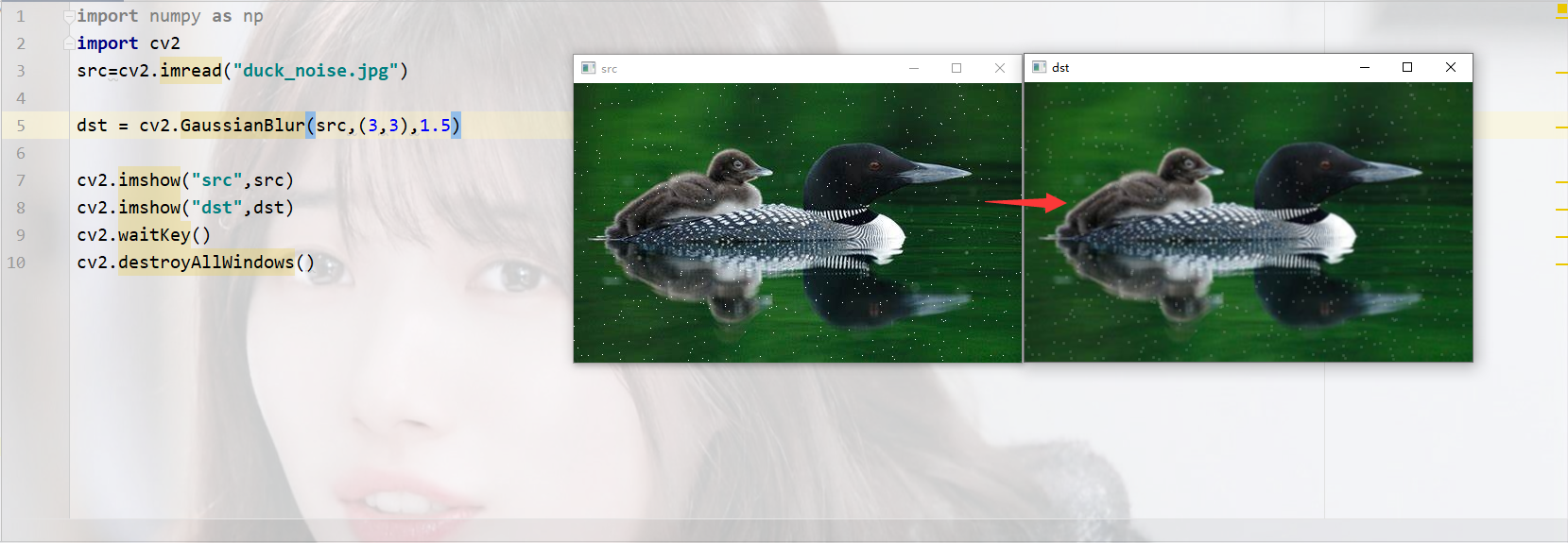The height and width of the screenshot is (543, 1568).
Task: Click the yellow inspection indicator at top of scrollbar
Action: tap(1561, 9)
